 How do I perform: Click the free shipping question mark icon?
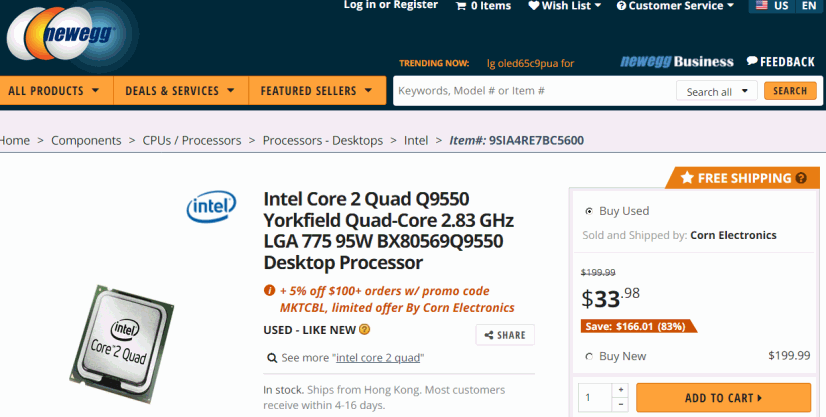coord(801,178)
